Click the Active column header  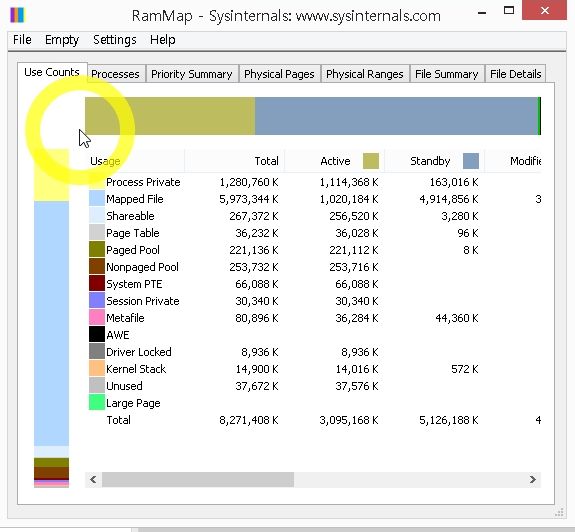point(334,161)
